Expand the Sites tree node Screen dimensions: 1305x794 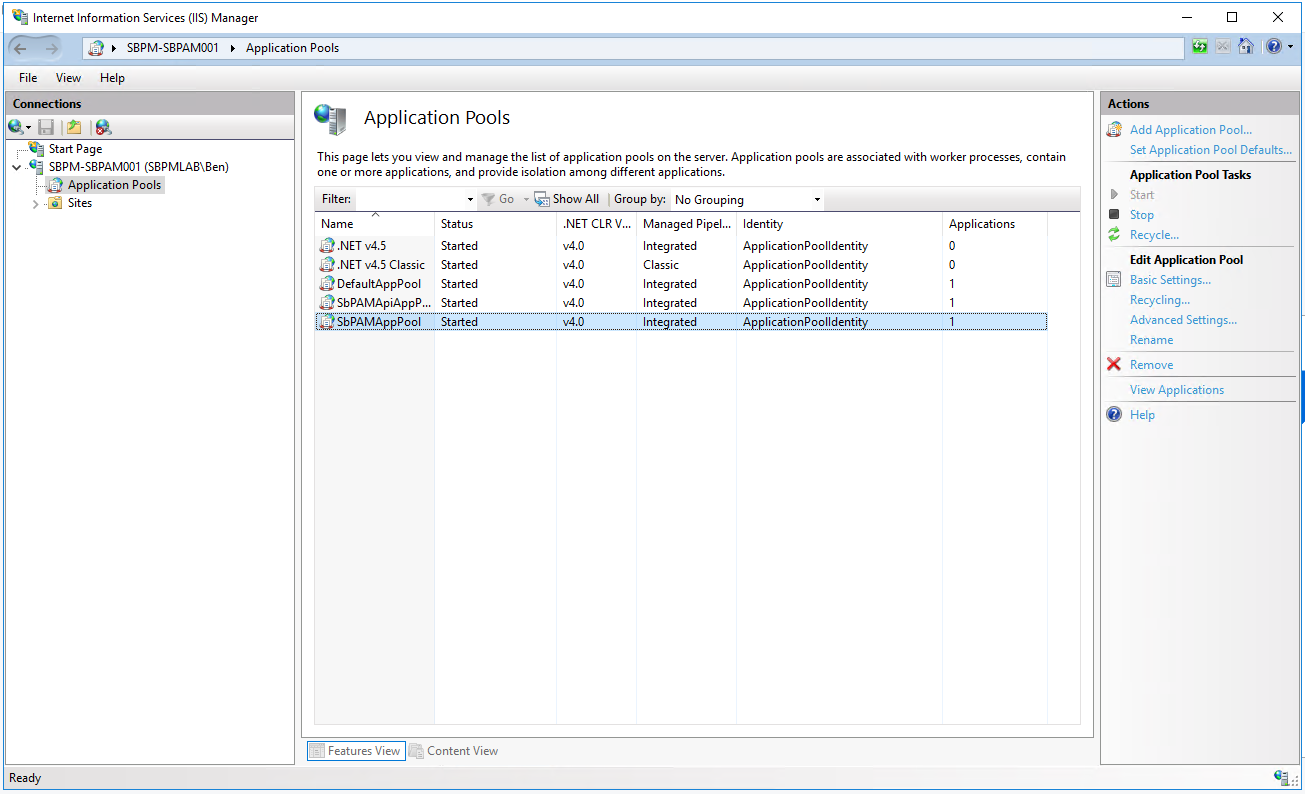[x=36, y=204]
